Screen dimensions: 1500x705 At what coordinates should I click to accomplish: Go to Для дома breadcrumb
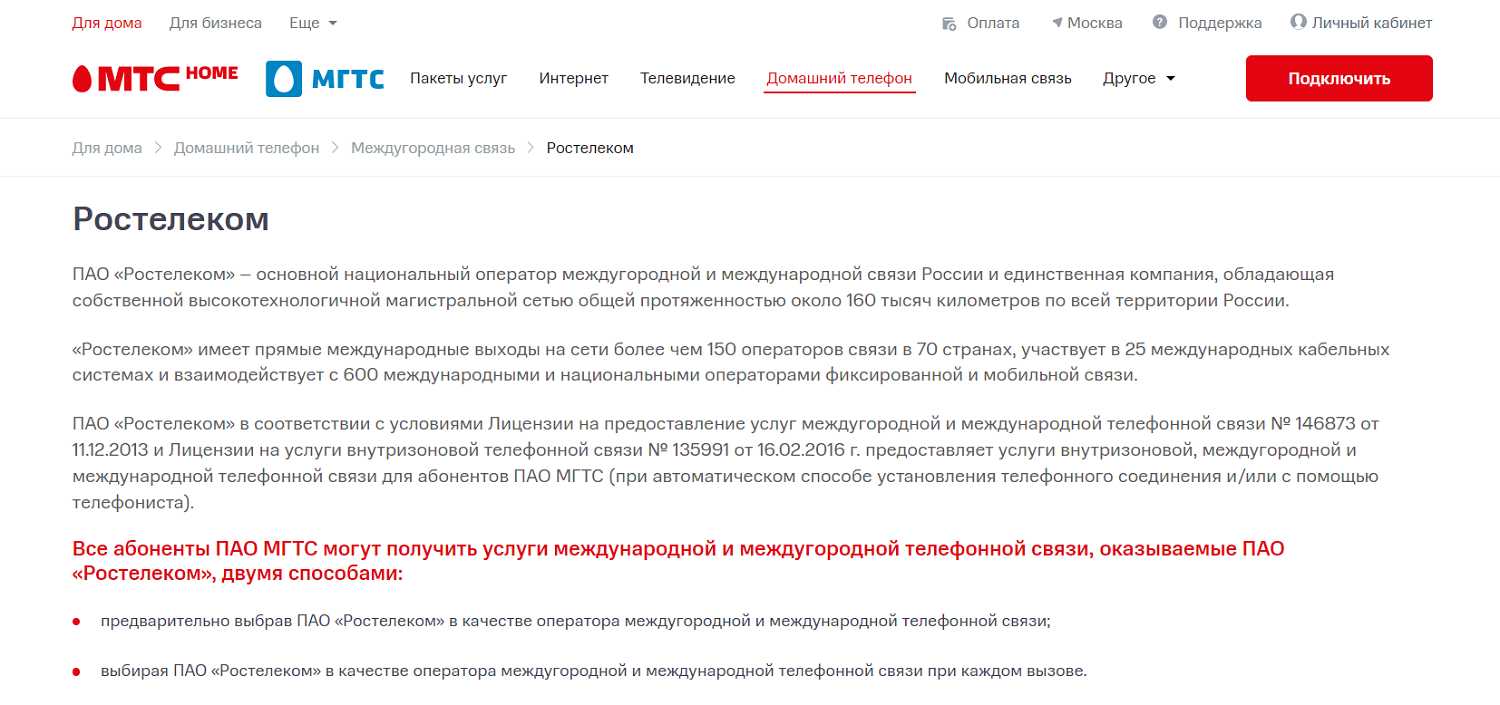[x=107, y=148]
